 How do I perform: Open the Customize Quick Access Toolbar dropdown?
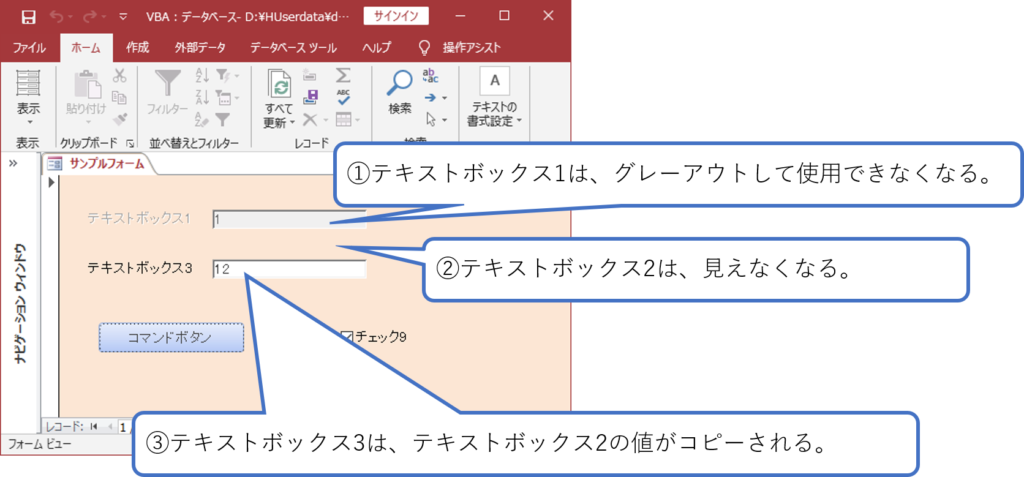pos(123,16)
